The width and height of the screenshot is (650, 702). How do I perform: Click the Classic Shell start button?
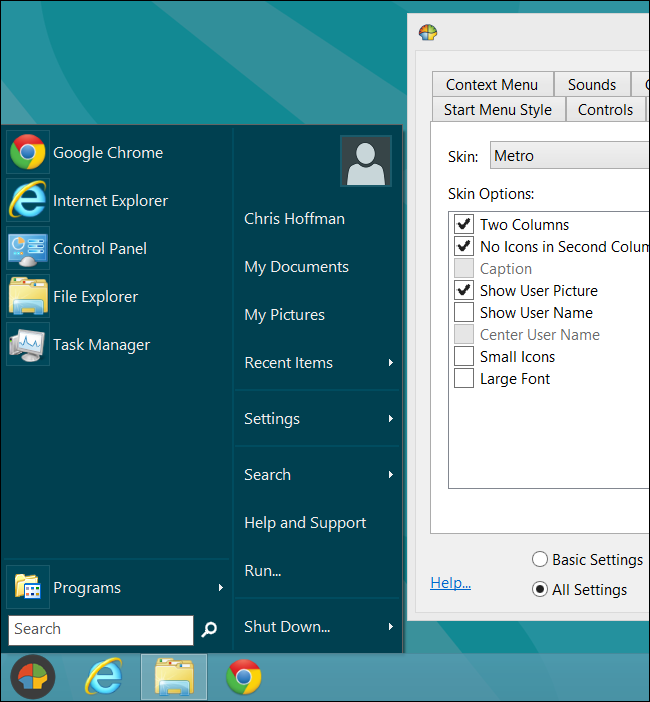[33, 676]
